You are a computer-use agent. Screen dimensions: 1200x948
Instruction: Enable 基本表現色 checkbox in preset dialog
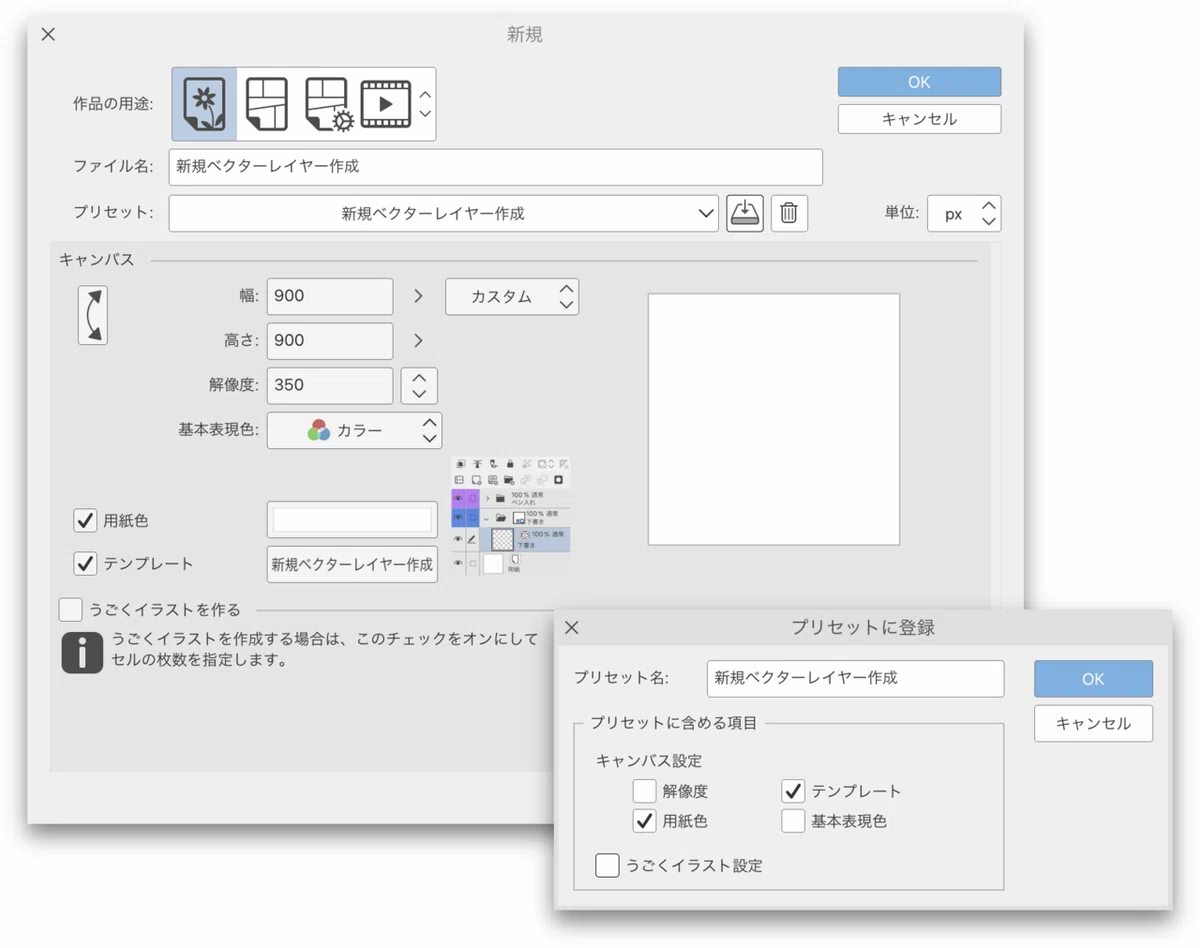[x=793, y=821]
